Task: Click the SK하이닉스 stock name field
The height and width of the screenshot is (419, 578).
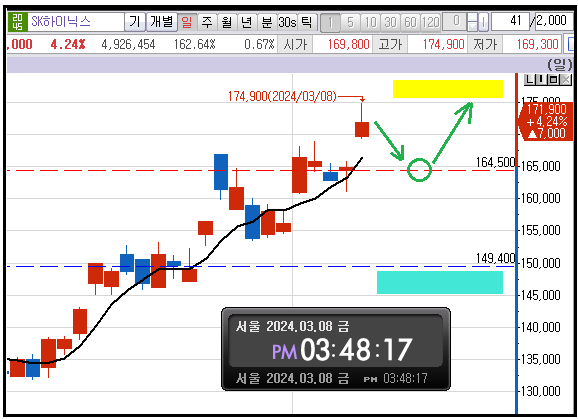Action: tap(76, 22)
